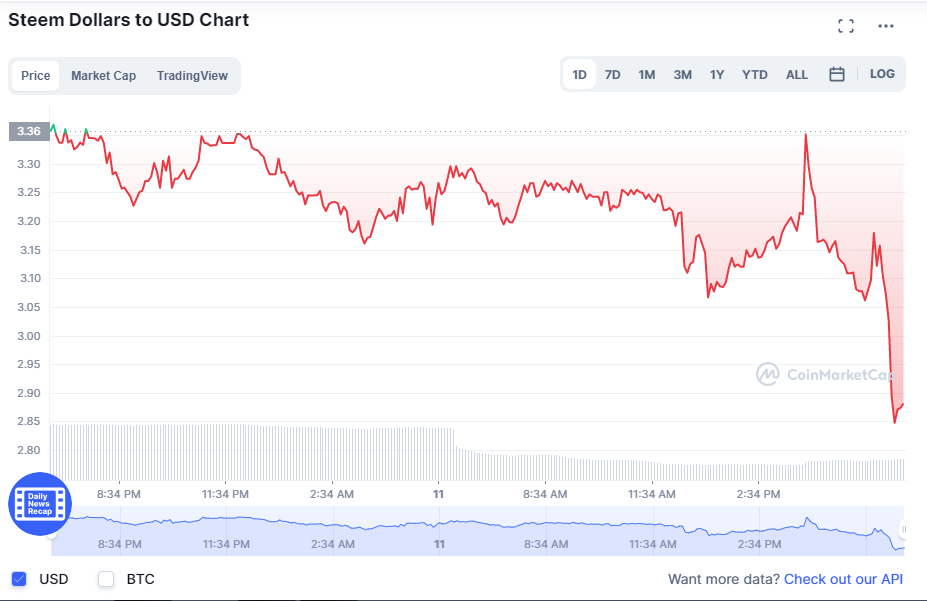Open the Check out our API link
Viewport: 927px width, 601px height.
(x=843, y=579)
